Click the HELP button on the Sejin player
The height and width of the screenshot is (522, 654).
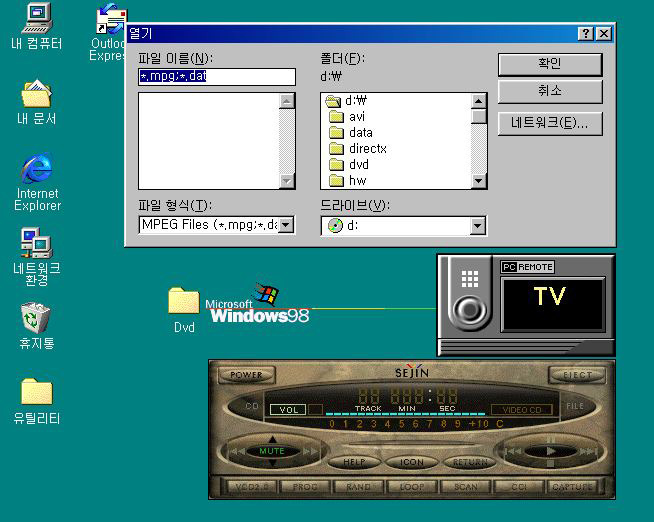[x=354, y=462]
